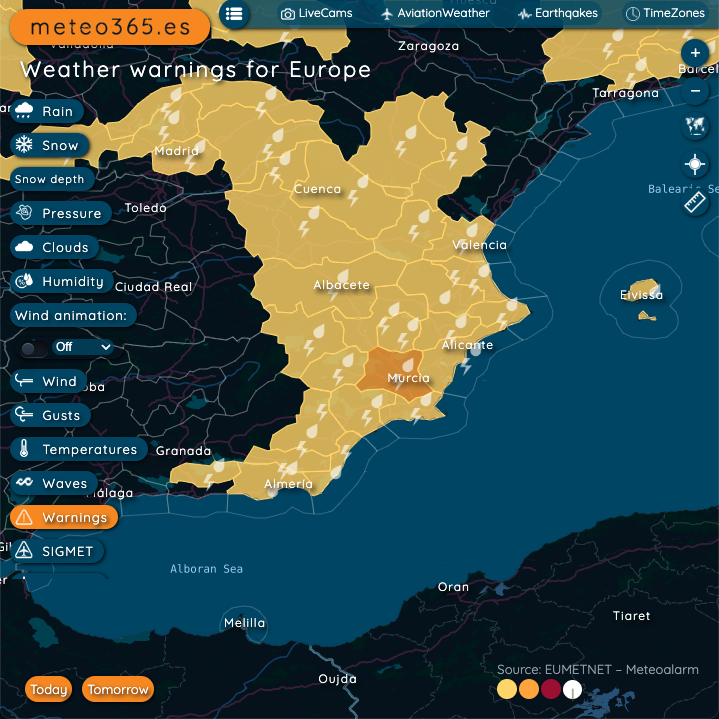Show the Temperatures layer
The image size is (719, 719).
click(x=79, y=449)
